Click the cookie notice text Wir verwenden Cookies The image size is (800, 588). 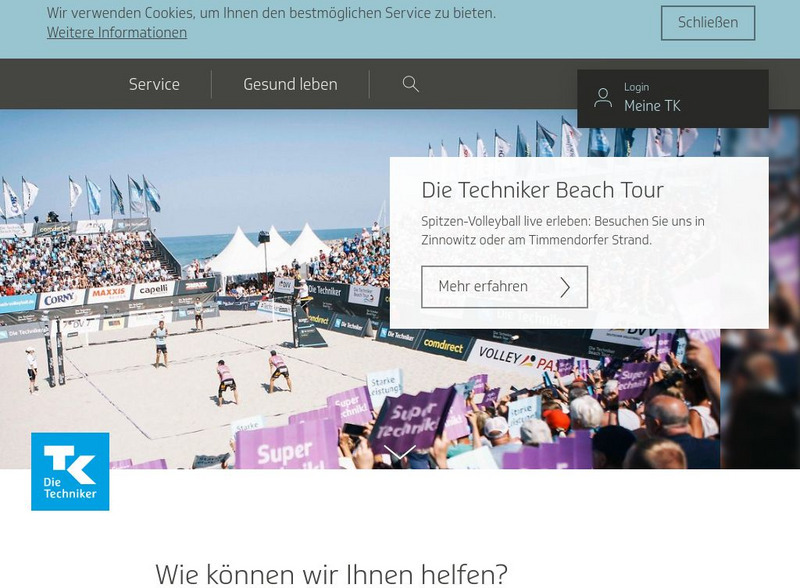[271, 13]
